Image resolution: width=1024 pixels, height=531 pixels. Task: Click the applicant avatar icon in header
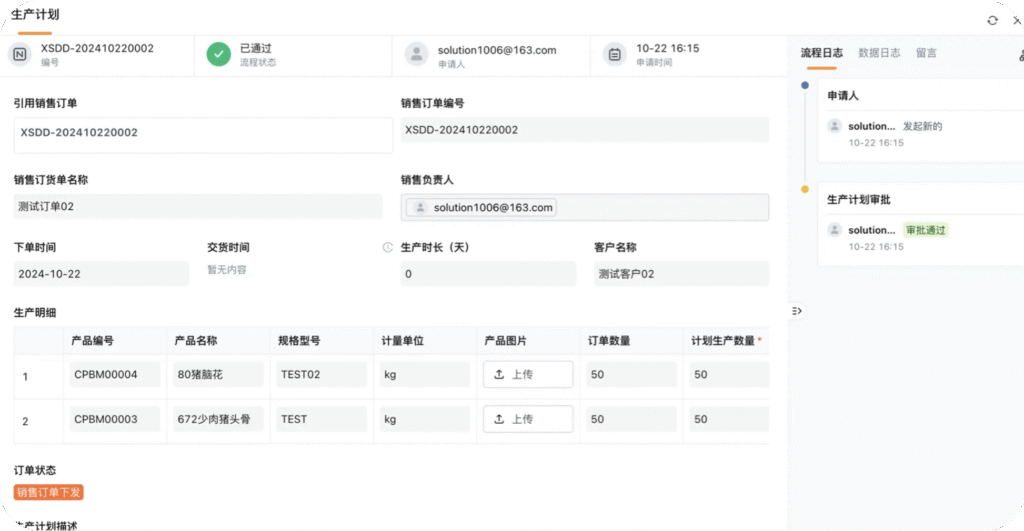(416, 54)
